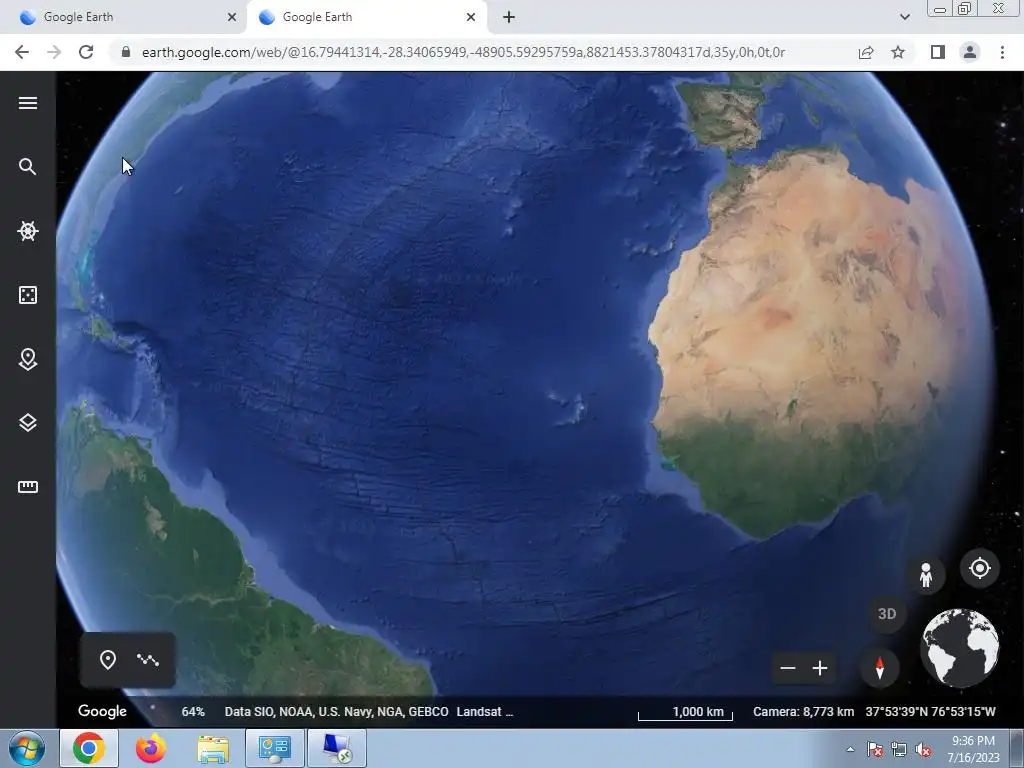
Task: Expand the tab search dropdown arrow
Action: tap(904, 17)
